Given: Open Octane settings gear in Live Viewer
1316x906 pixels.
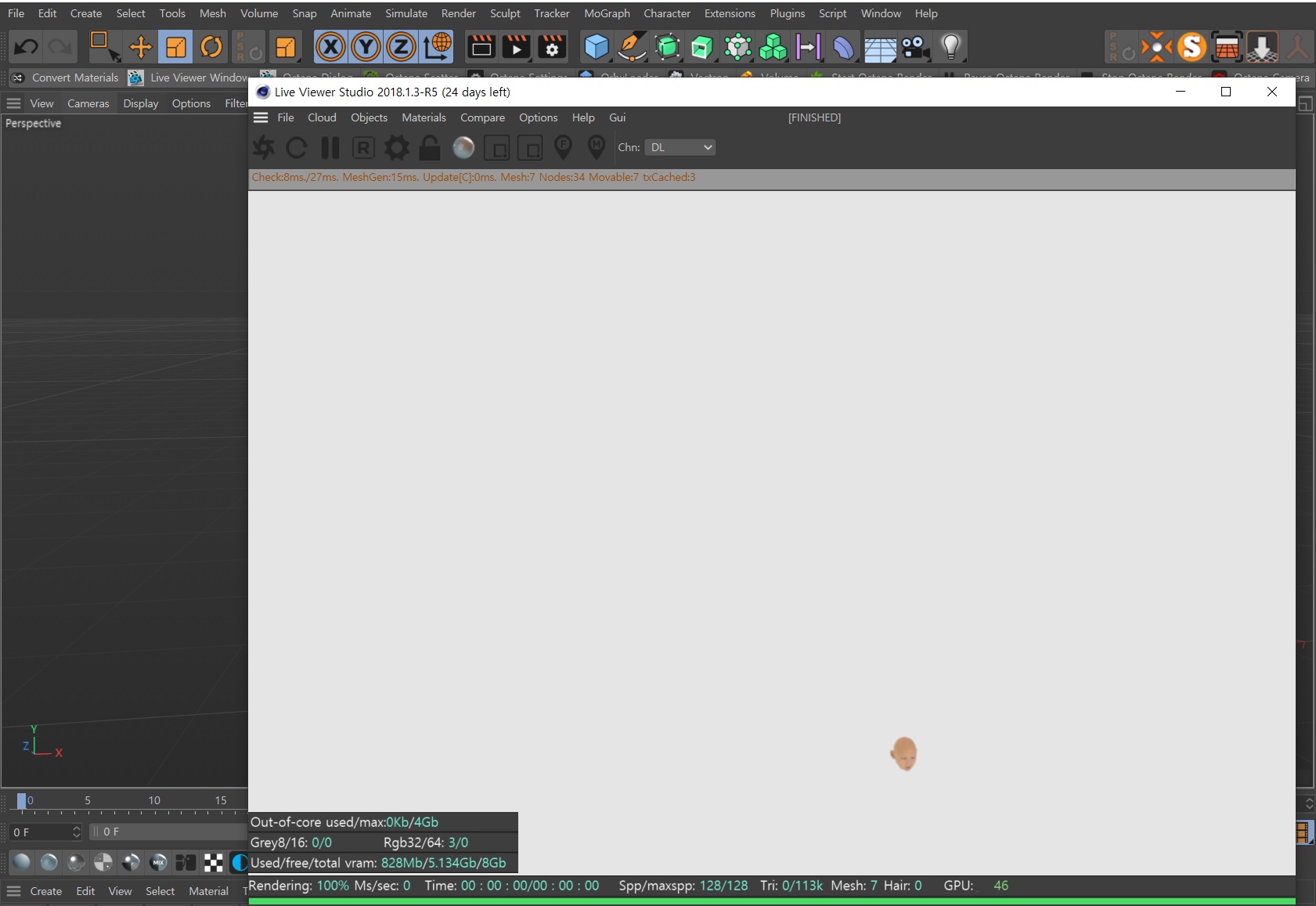Looking at the screenshot, I should [x=396, y=147].
